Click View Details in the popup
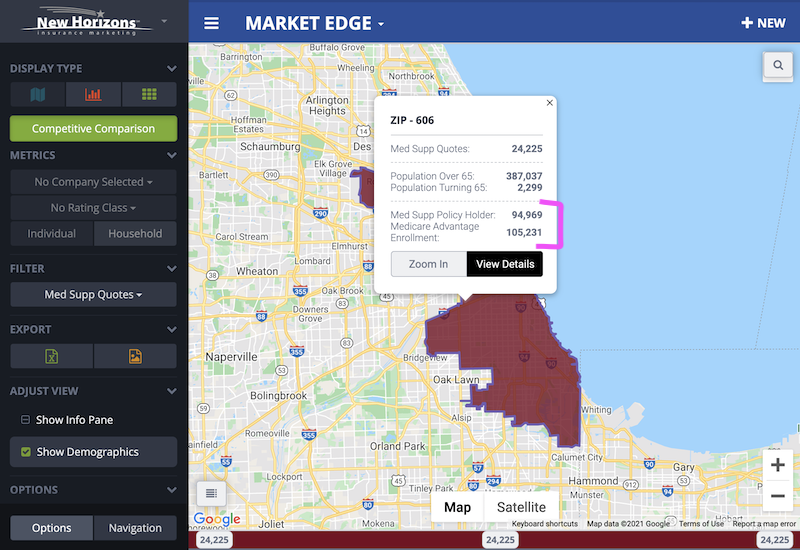 tap(505, 264)
